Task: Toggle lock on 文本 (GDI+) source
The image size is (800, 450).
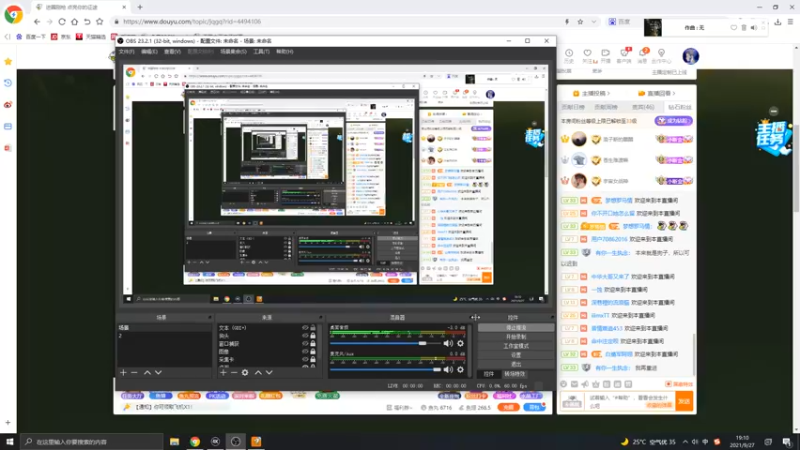Action: pyautogui.click(x=313, y=328)
